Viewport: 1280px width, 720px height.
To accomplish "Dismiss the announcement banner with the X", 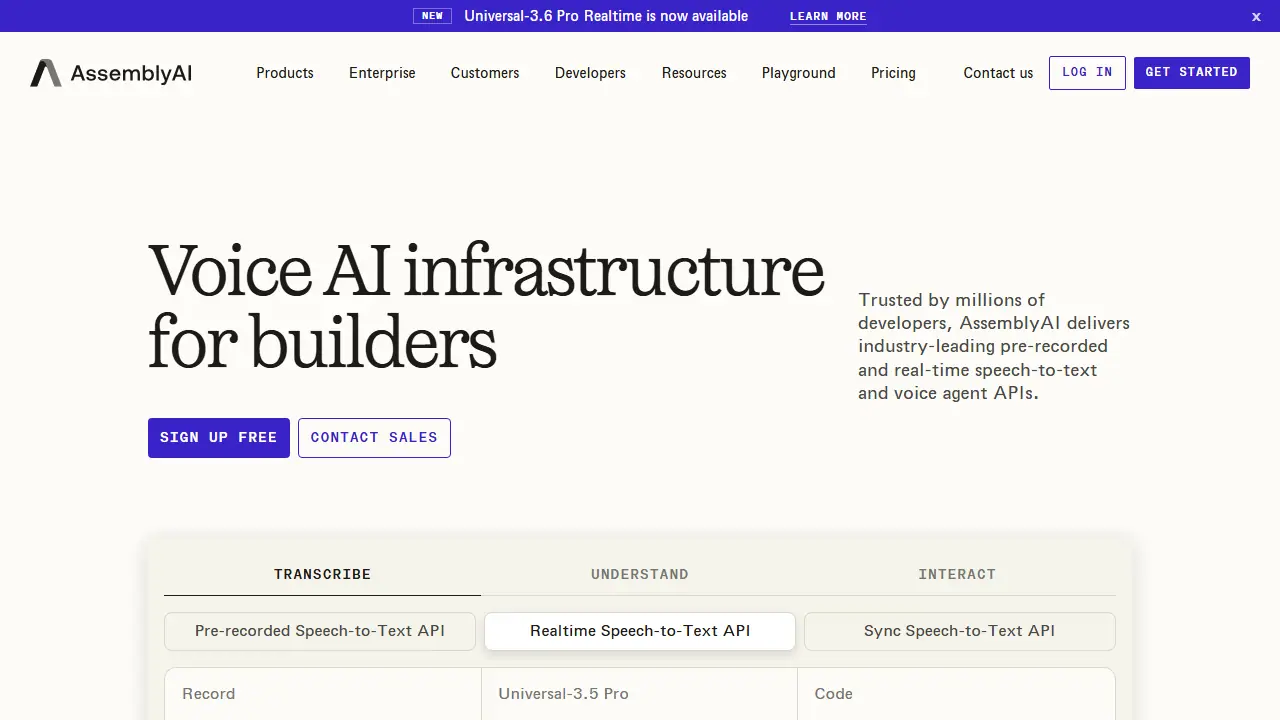I will tap(1256, 16).
